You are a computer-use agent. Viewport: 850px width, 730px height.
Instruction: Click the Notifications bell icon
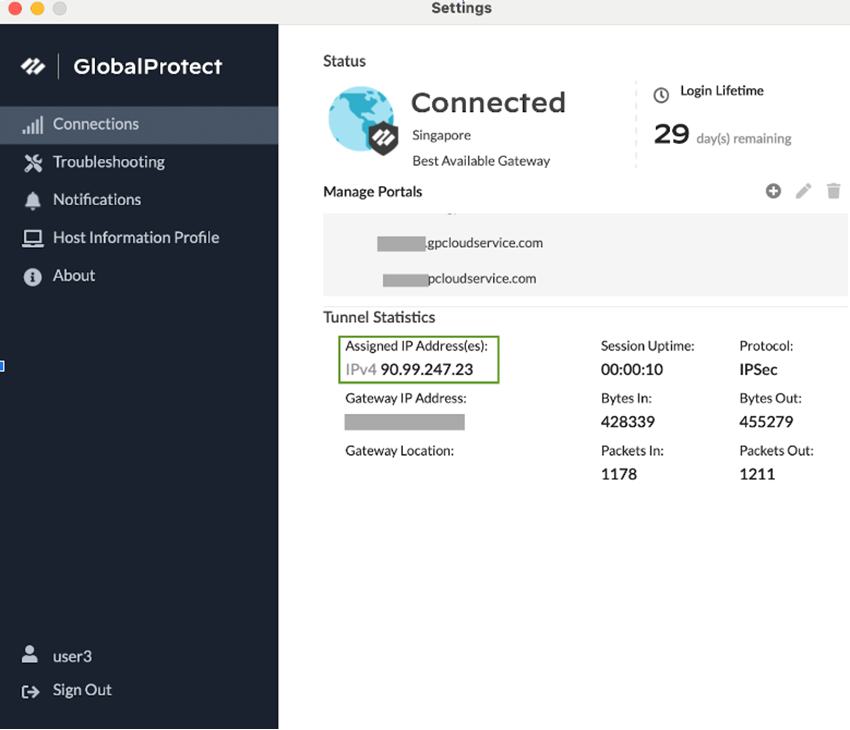tap(33, 200)
